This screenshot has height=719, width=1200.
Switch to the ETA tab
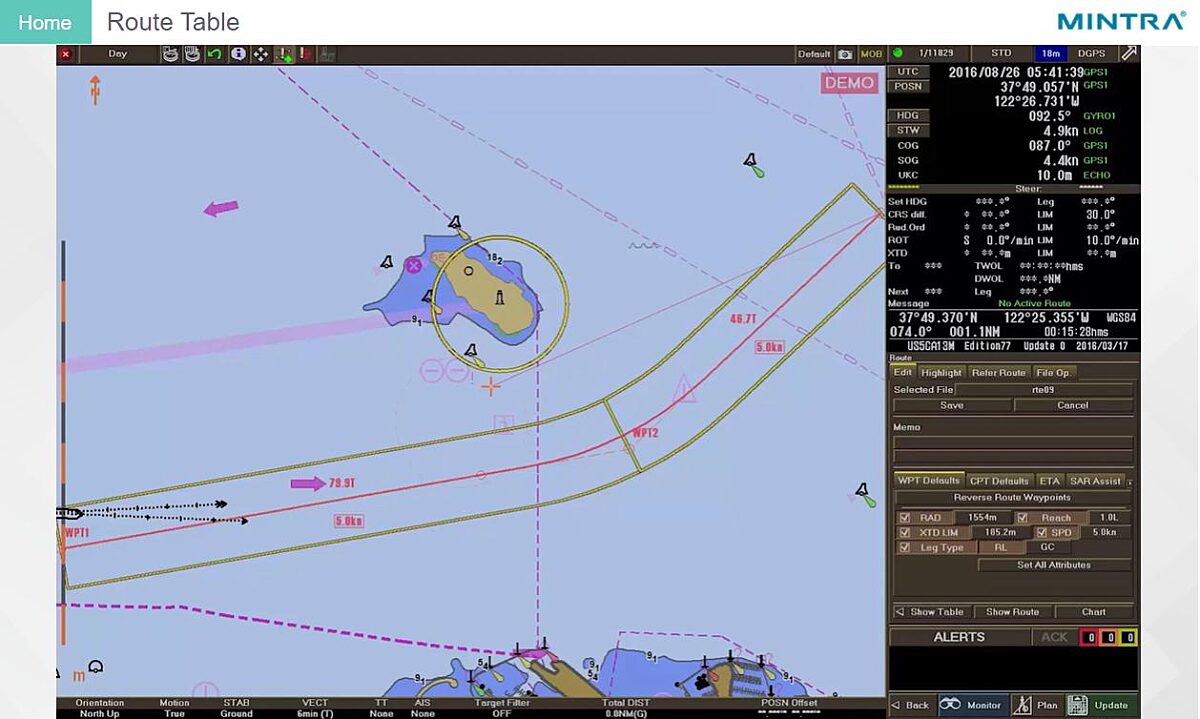[x=1049, y=481]
